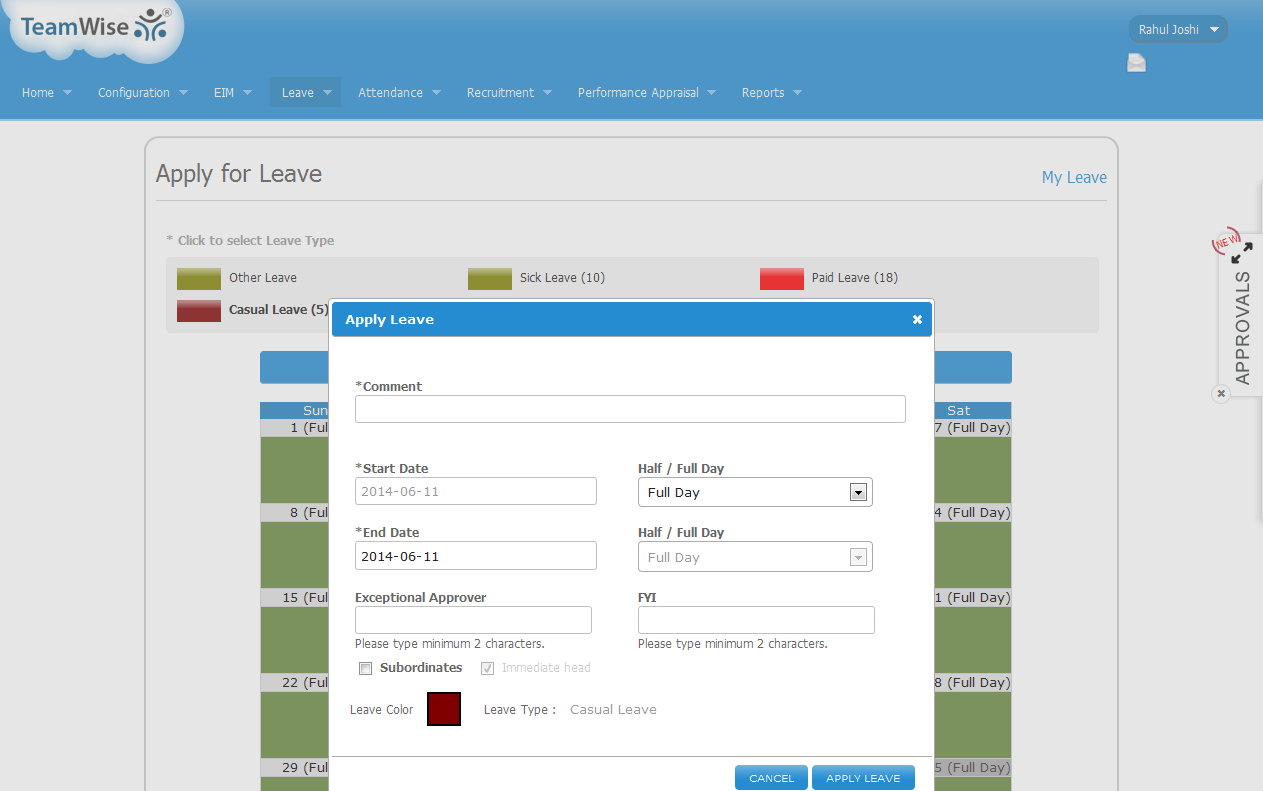Image resolution: width=1263 pixels, height=791 pixels.
Task: Click into the Comment text field
Action: (630, 409)
